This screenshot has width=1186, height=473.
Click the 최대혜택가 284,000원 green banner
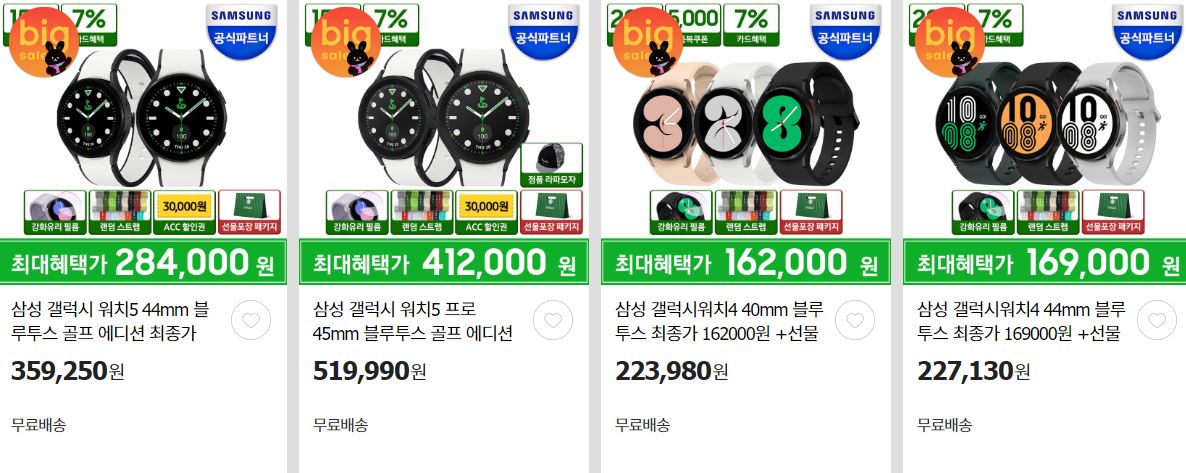click(143, 262)
